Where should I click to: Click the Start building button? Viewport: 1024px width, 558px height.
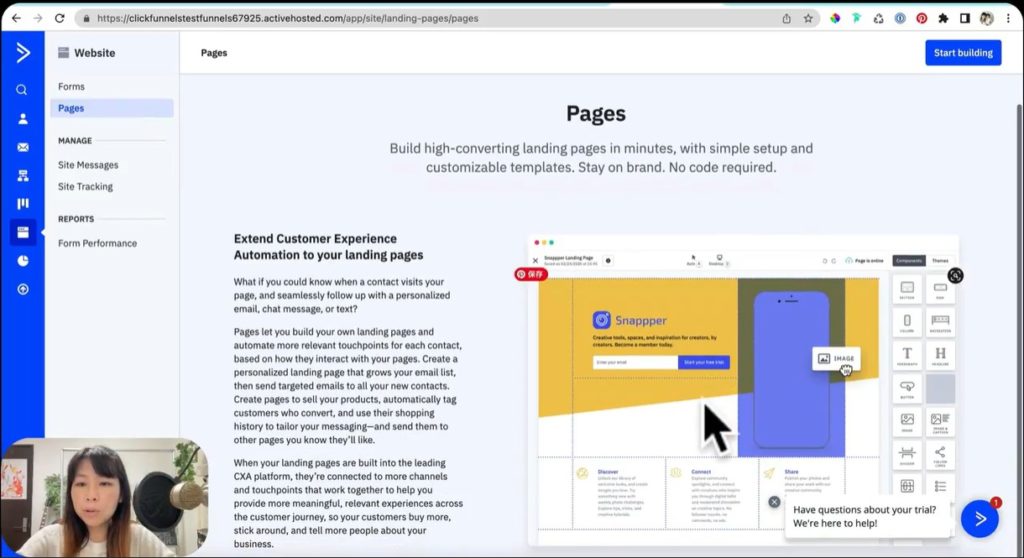pos(962,53)
